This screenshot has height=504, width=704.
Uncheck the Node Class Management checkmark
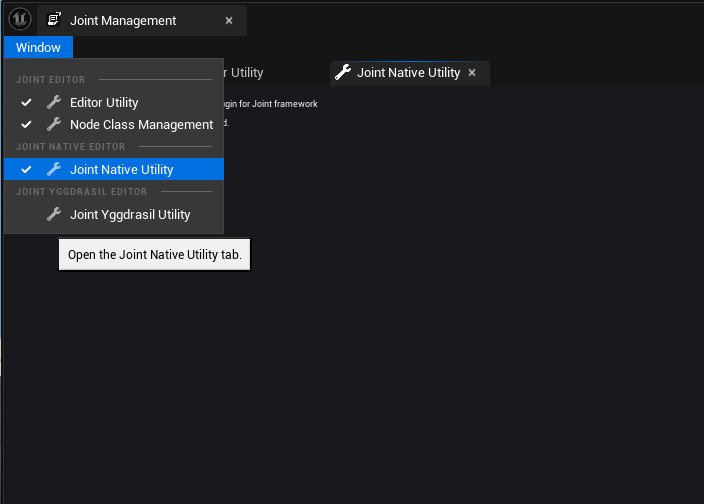pos(27,125)
